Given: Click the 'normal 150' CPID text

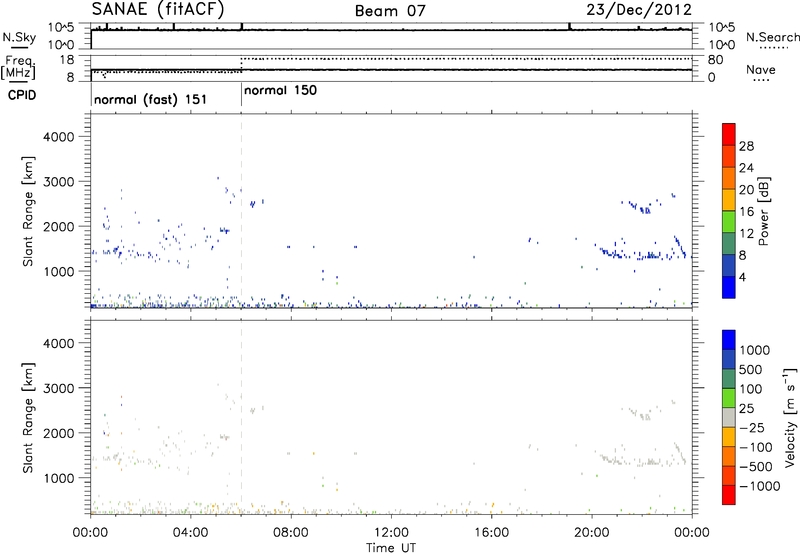Looking at the screenshot, I should pos(281,91).
